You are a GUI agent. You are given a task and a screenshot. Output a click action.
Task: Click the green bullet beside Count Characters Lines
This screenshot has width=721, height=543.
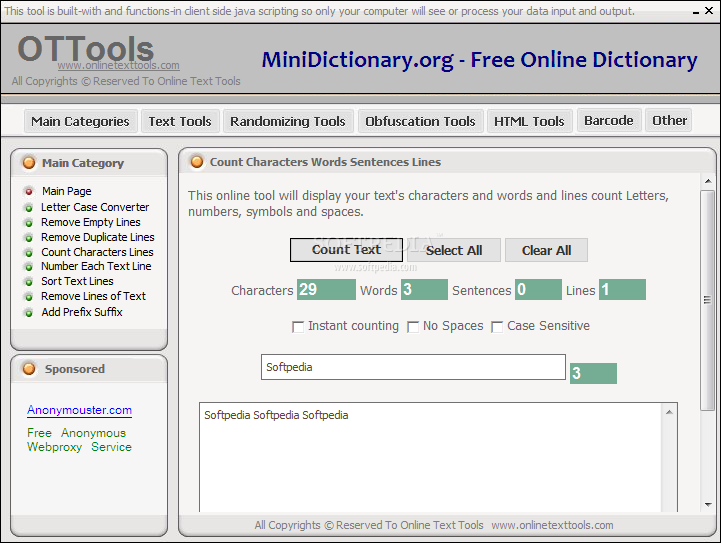coord(29,253)
